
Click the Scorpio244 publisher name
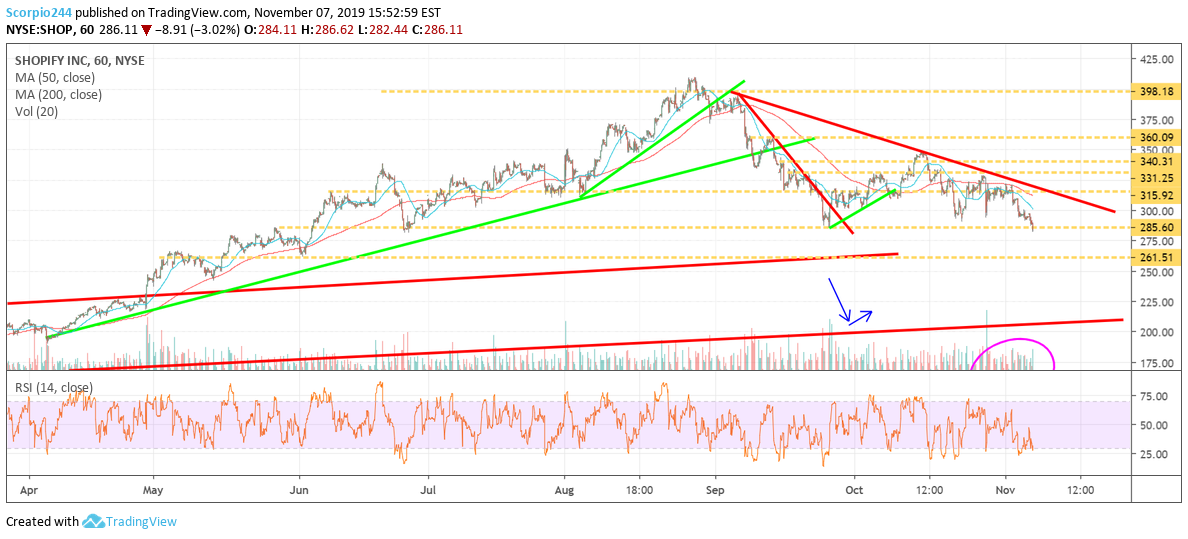(x=37, y=12)
